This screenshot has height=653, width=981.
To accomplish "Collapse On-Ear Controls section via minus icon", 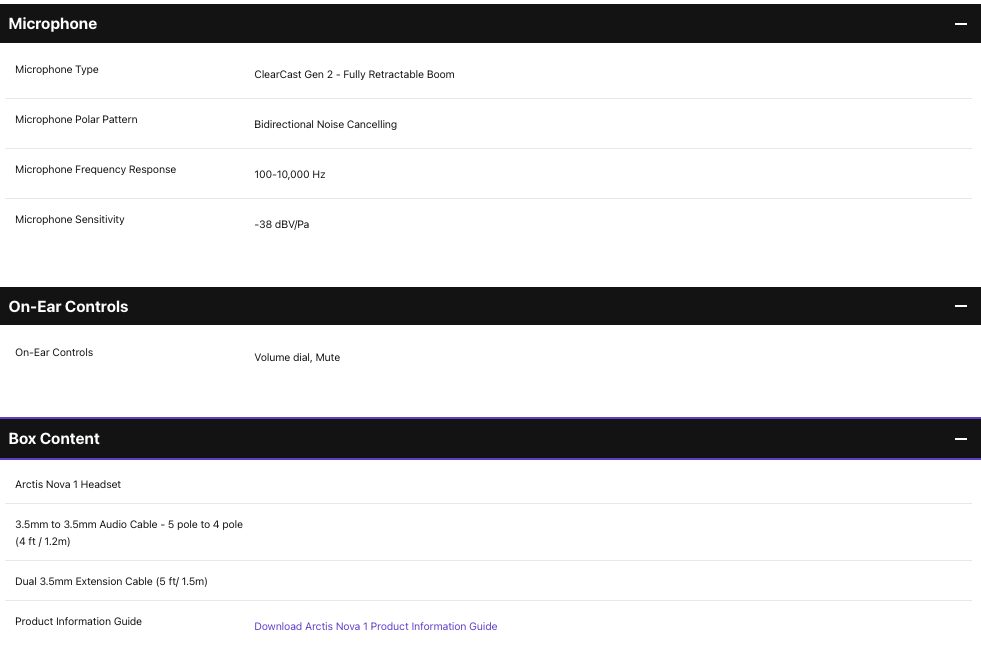I will tap(961, 306).
